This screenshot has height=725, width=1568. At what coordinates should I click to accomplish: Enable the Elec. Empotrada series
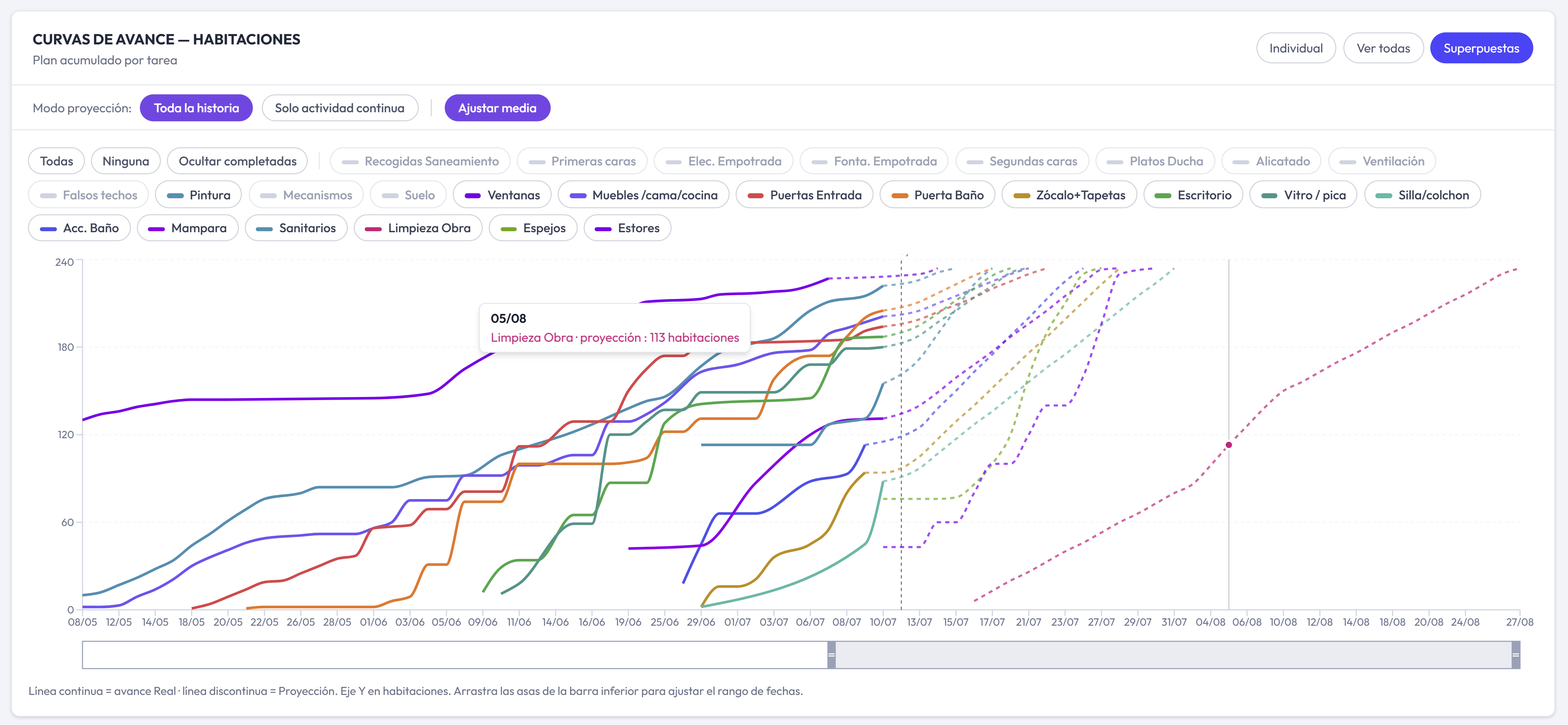[x=723, y=161]
